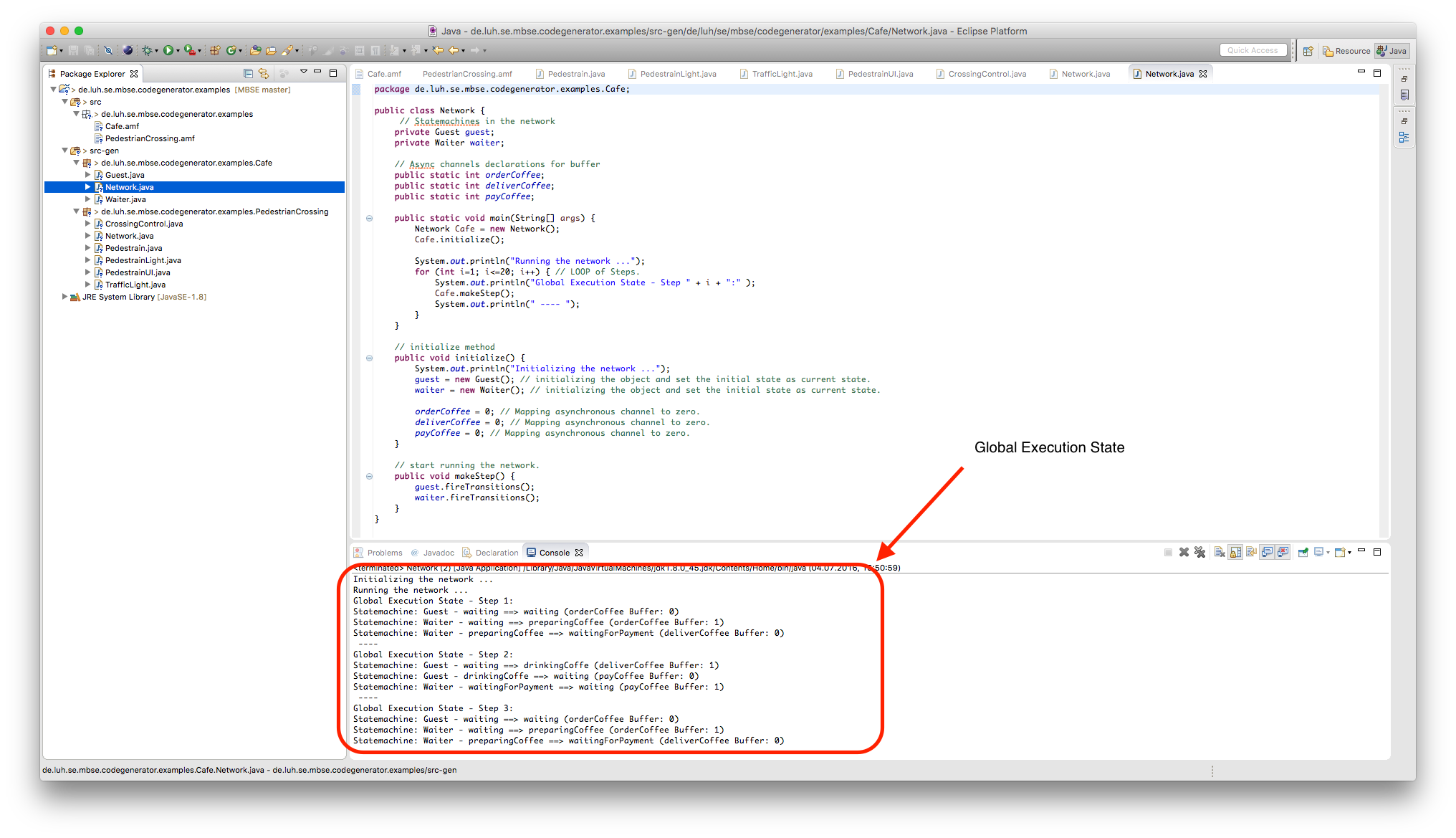Click the Quick Access search field
Viewport: 1456px width, 838px height.
pos(1252,50)
